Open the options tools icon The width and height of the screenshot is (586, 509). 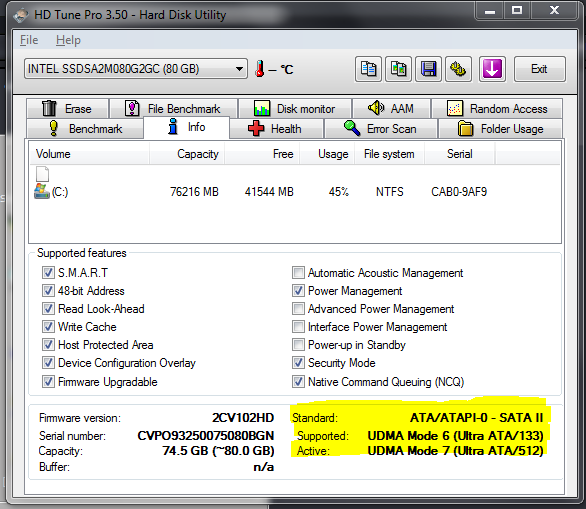[x=458, y=69]
